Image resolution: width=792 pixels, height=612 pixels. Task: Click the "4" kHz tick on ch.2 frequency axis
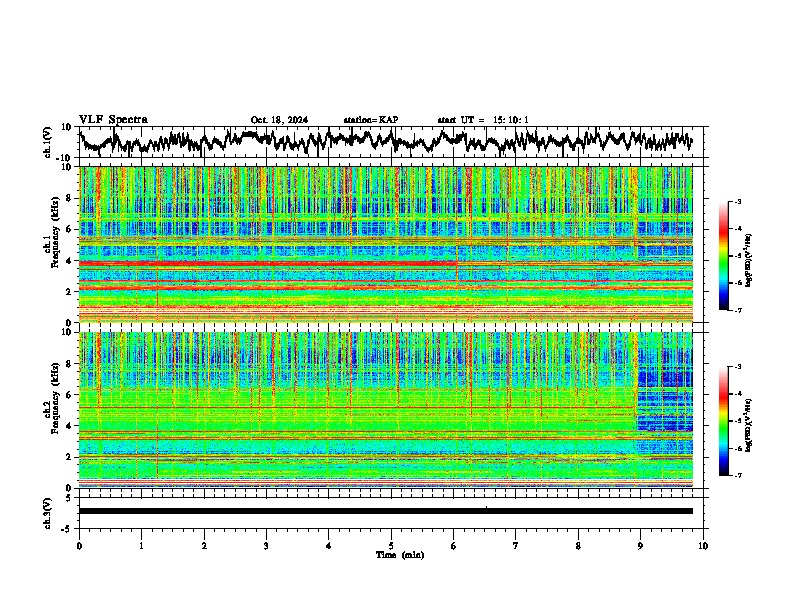click(x=70, y=426)
